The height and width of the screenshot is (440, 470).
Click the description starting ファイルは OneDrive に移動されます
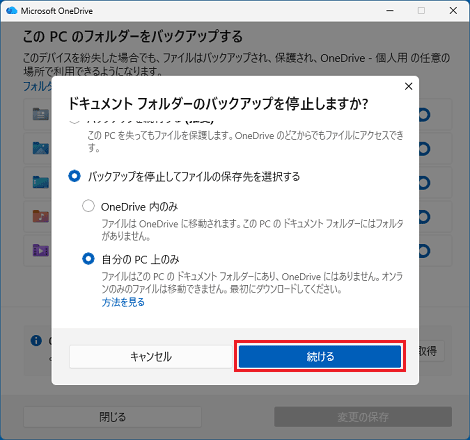pyautogui.click(x=252, y=229)
